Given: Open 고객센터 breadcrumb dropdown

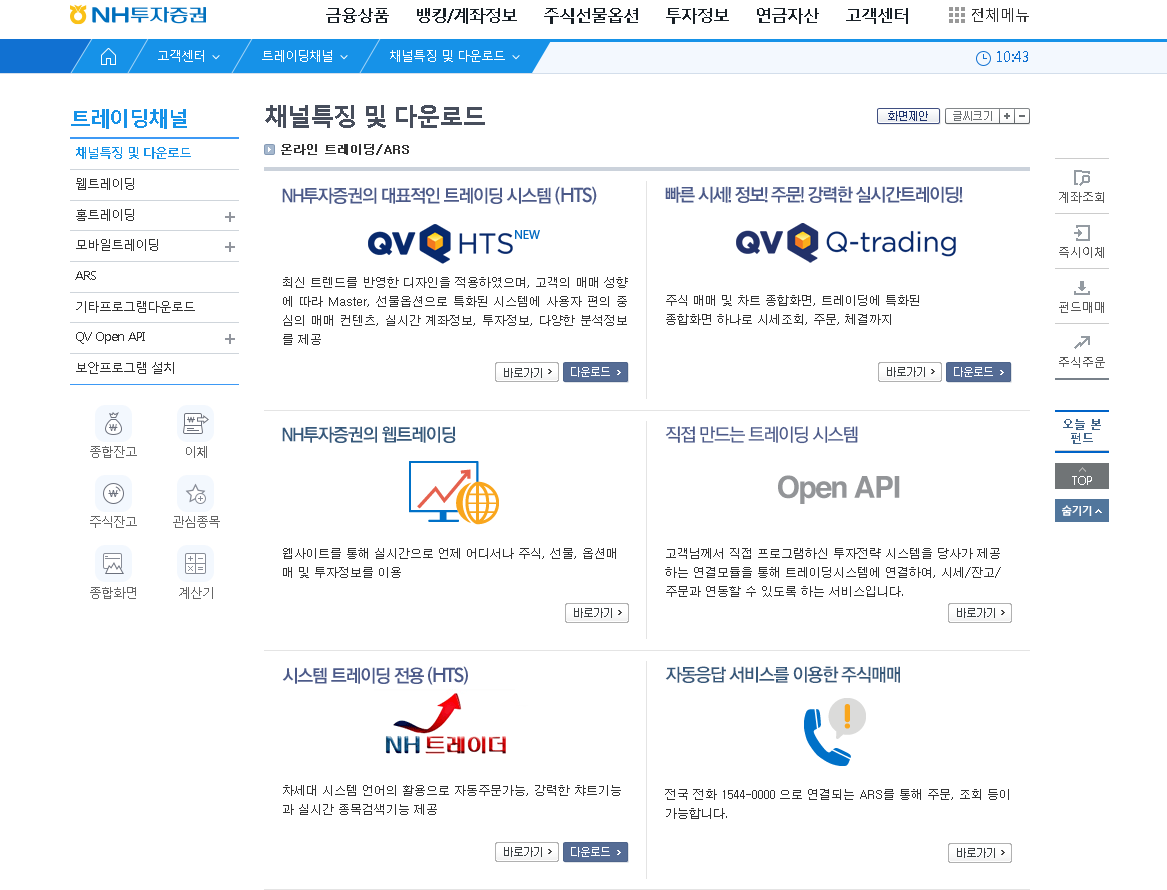Looking at the screenshot, I should coord(188,57).
